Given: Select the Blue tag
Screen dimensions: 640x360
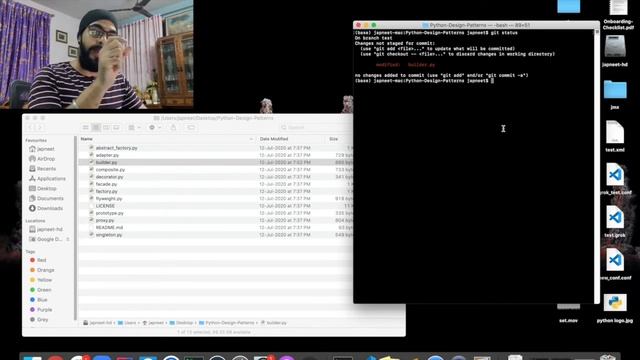Looking at the screenshot, I should coord(38,300).
